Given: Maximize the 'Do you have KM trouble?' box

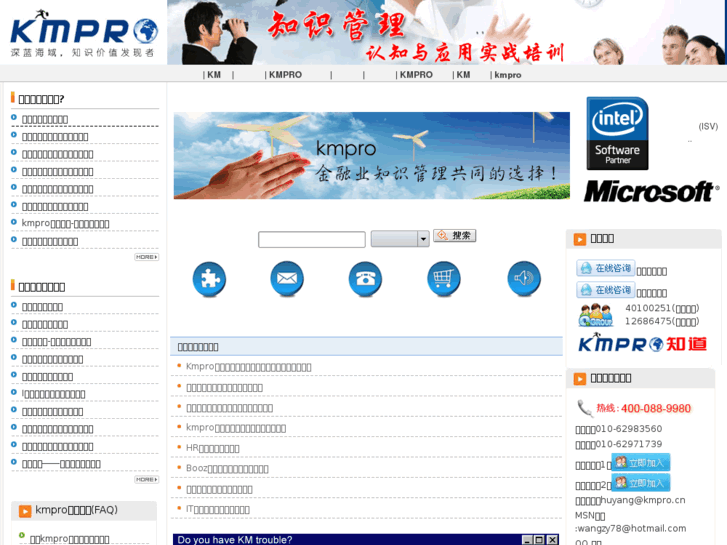Looking at the screenshot, I should coord(539,540).
